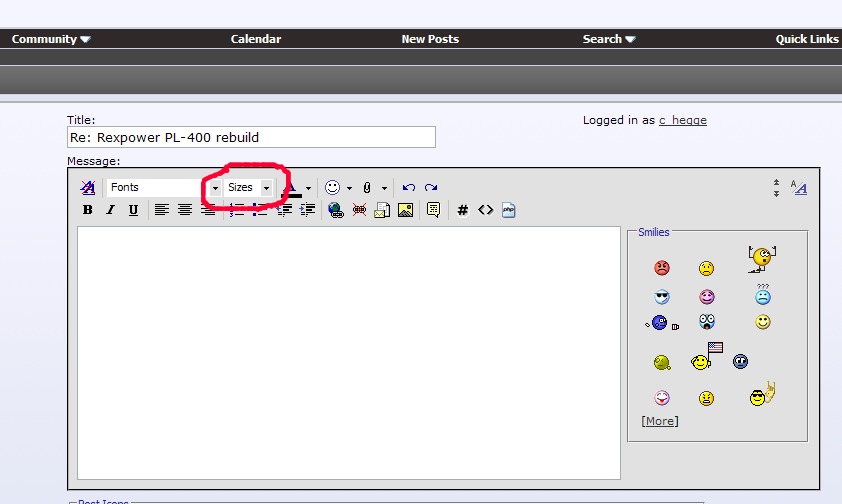The image size is (842, 504).
Task: Click the "Logged in as" text
Action: tap(619, 120)
